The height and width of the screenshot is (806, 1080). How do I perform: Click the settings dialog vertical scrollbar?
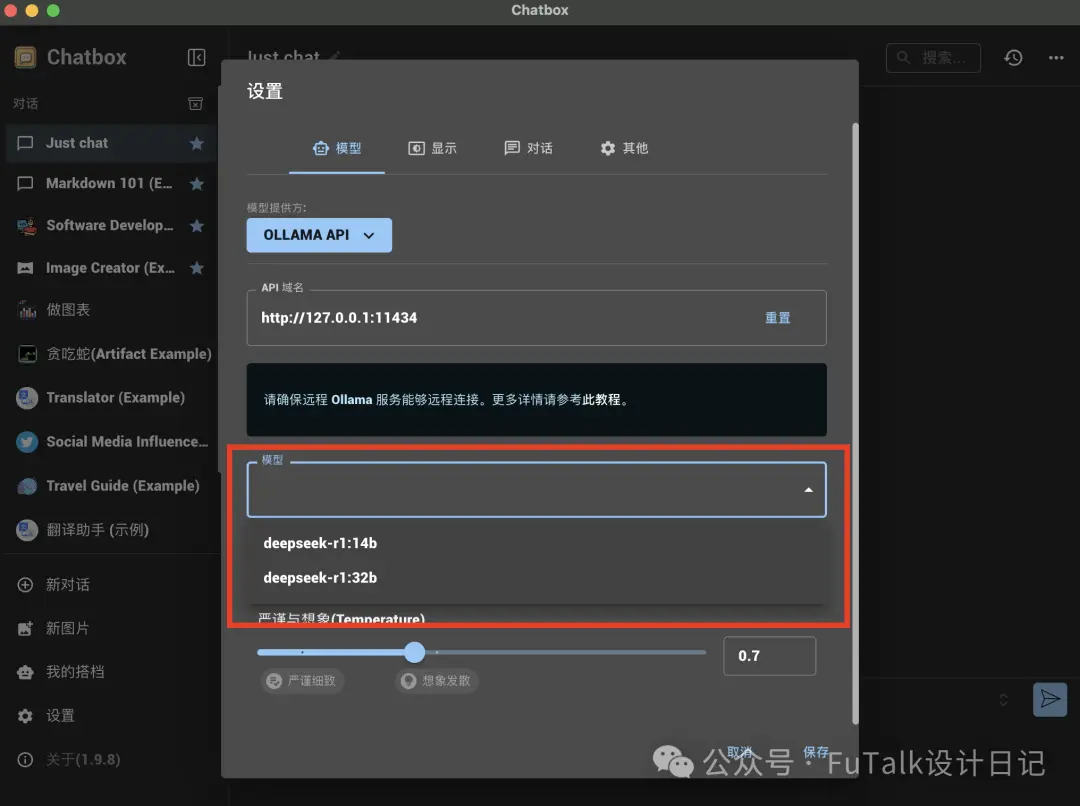[855, 424]
